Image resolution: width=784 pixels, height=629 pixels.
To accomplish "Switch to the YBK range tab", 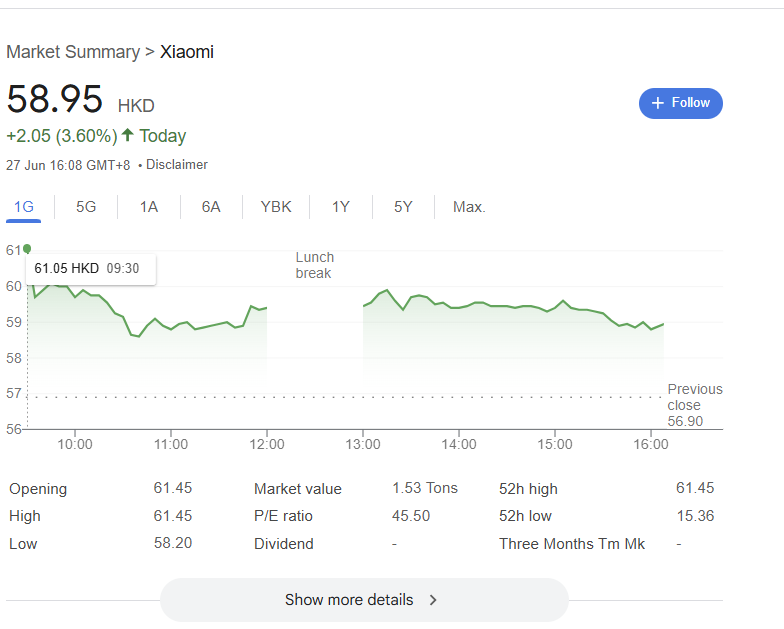I will coord(276,207).
